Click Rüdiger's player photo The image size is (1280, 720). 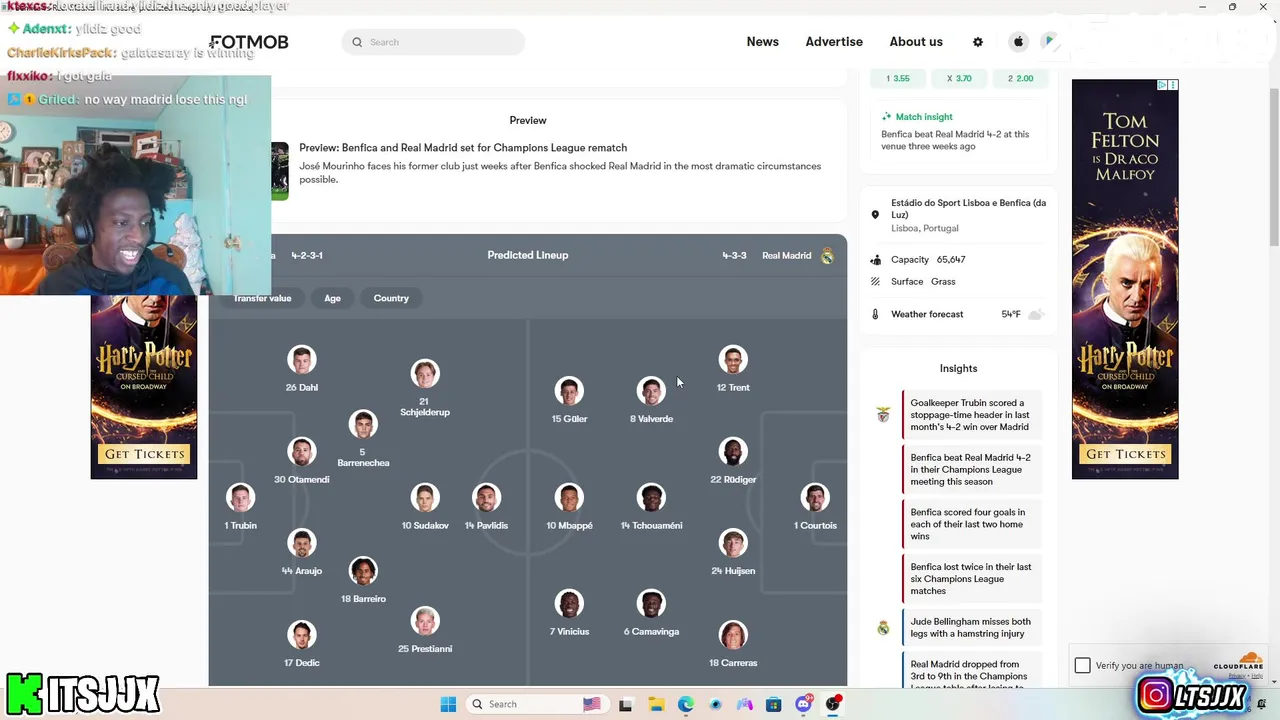733,452
